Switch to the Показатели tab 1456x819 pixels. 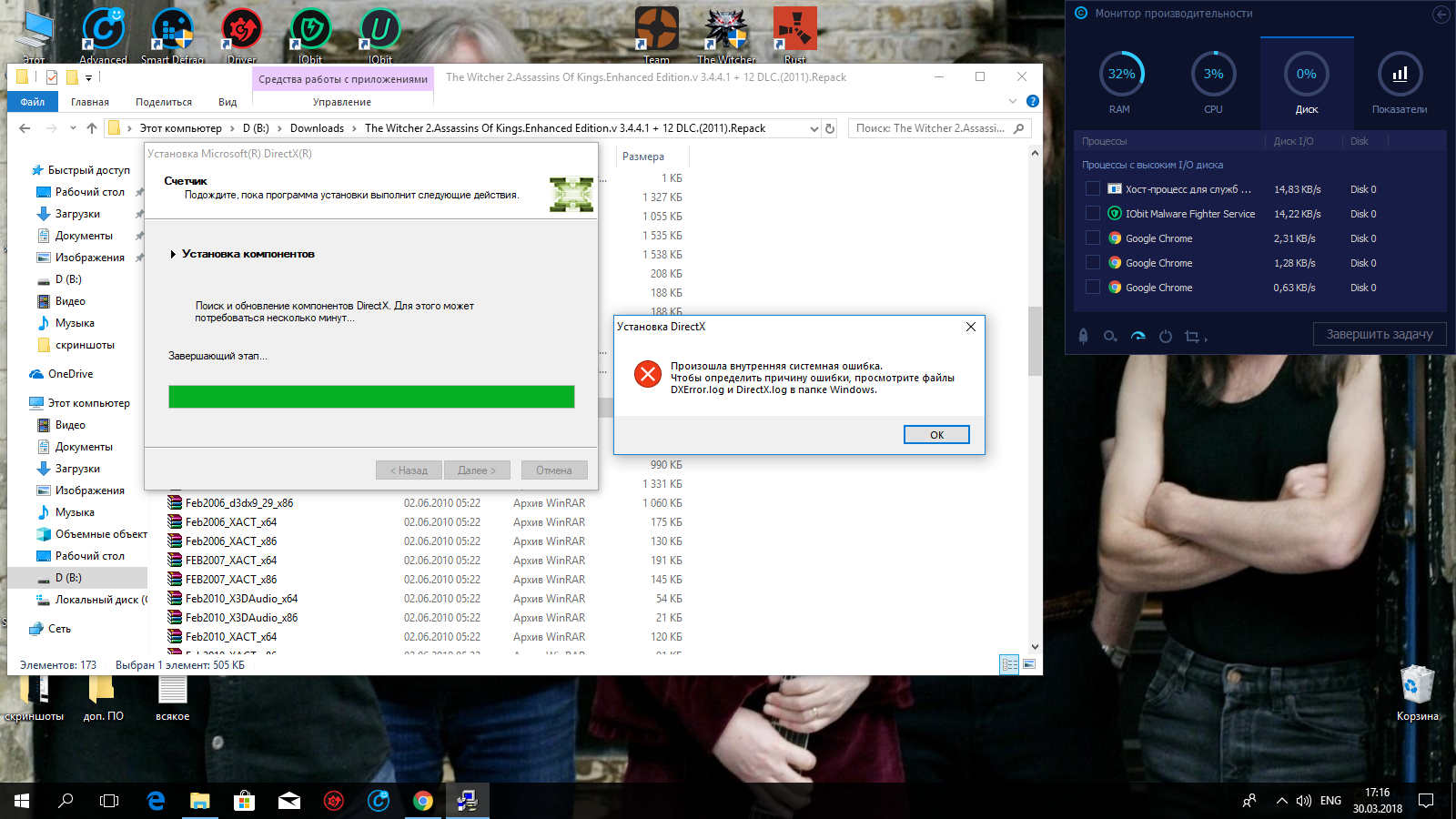coord(1400,82)
